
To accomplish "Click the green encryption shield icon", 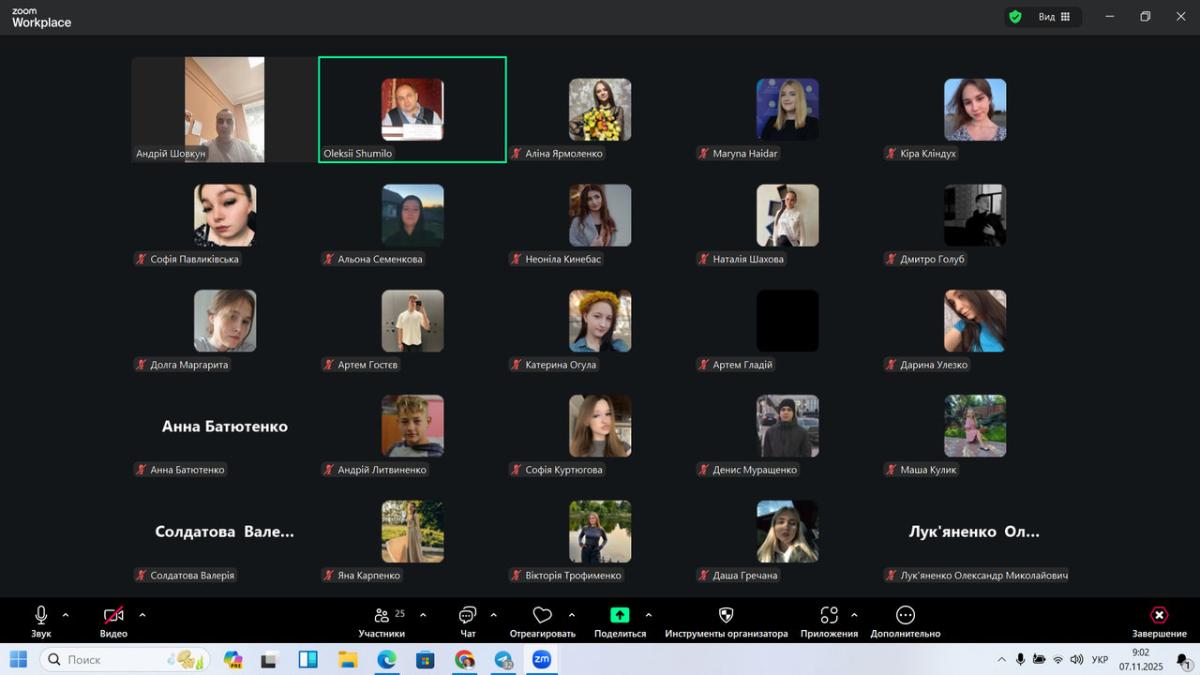I will tap(1015, 17).
